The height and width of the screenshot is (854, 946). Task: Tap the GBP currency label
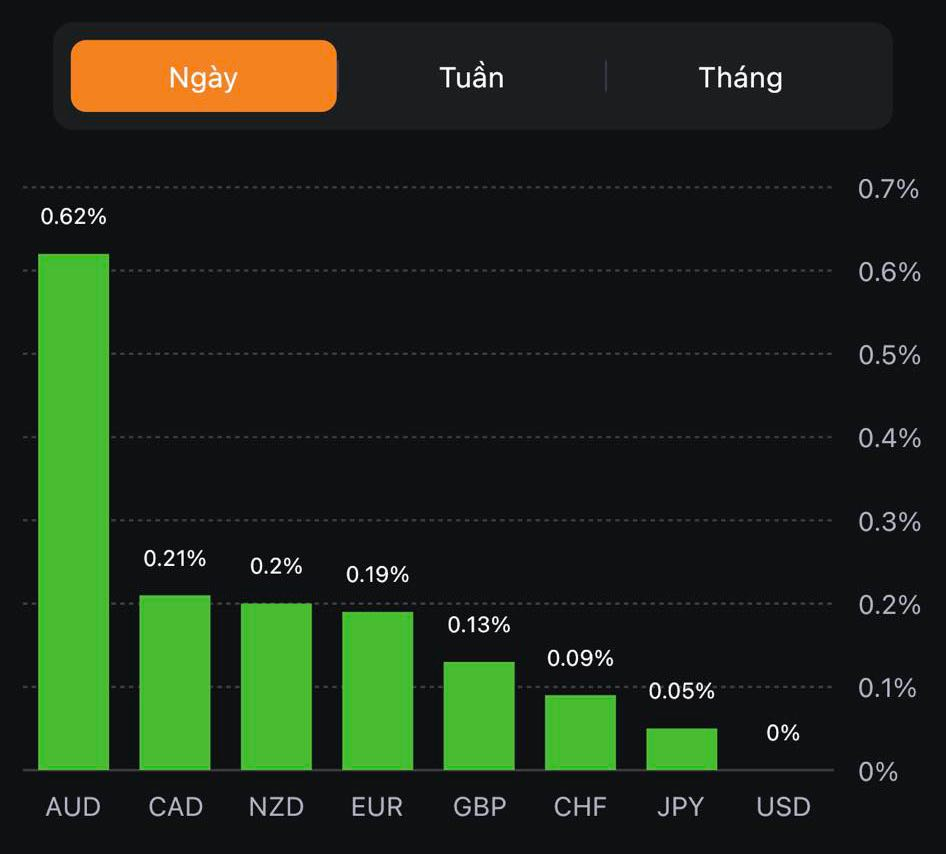[479, 807]
